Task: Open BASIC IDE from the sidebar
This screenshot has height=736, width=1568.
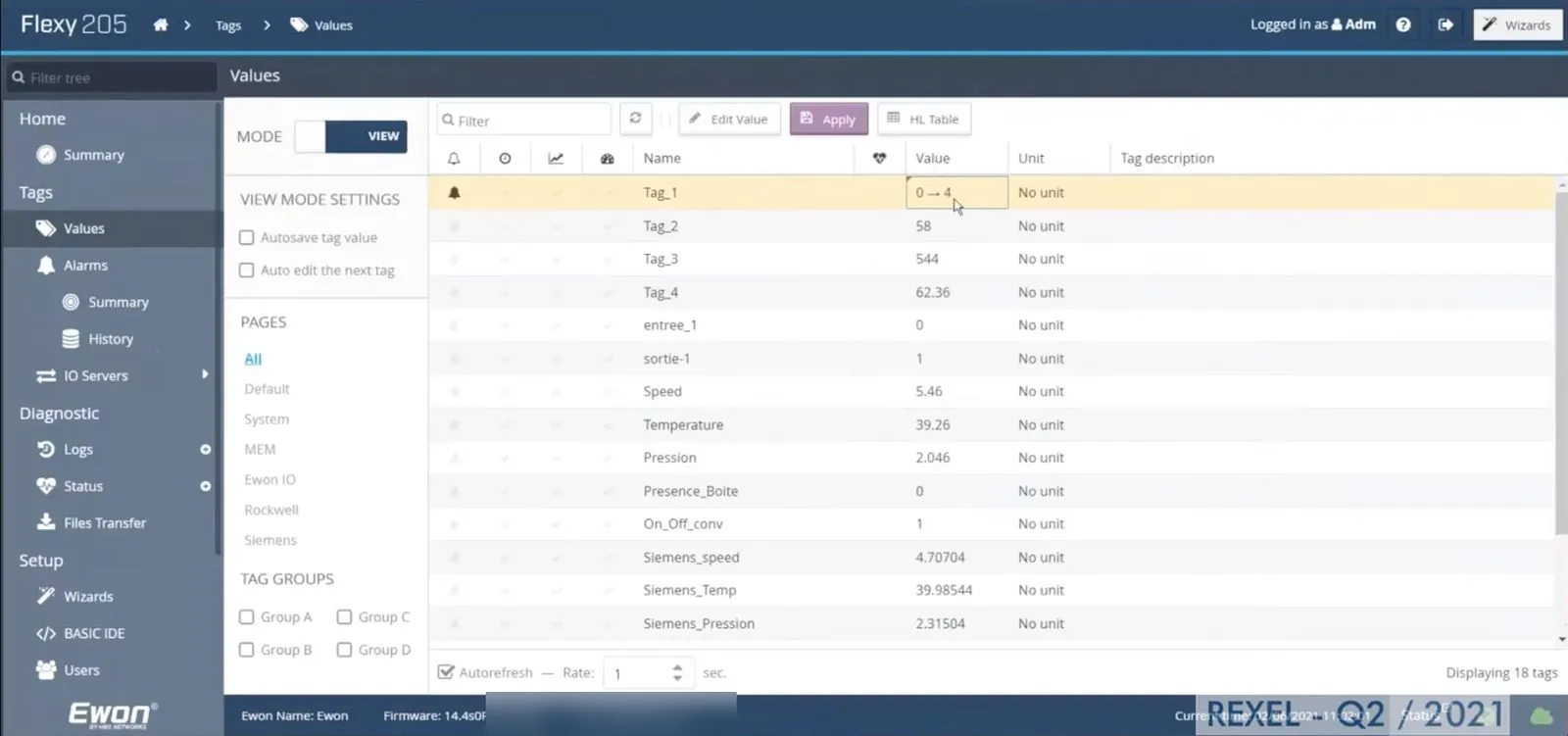Action: tap(94, 633)
